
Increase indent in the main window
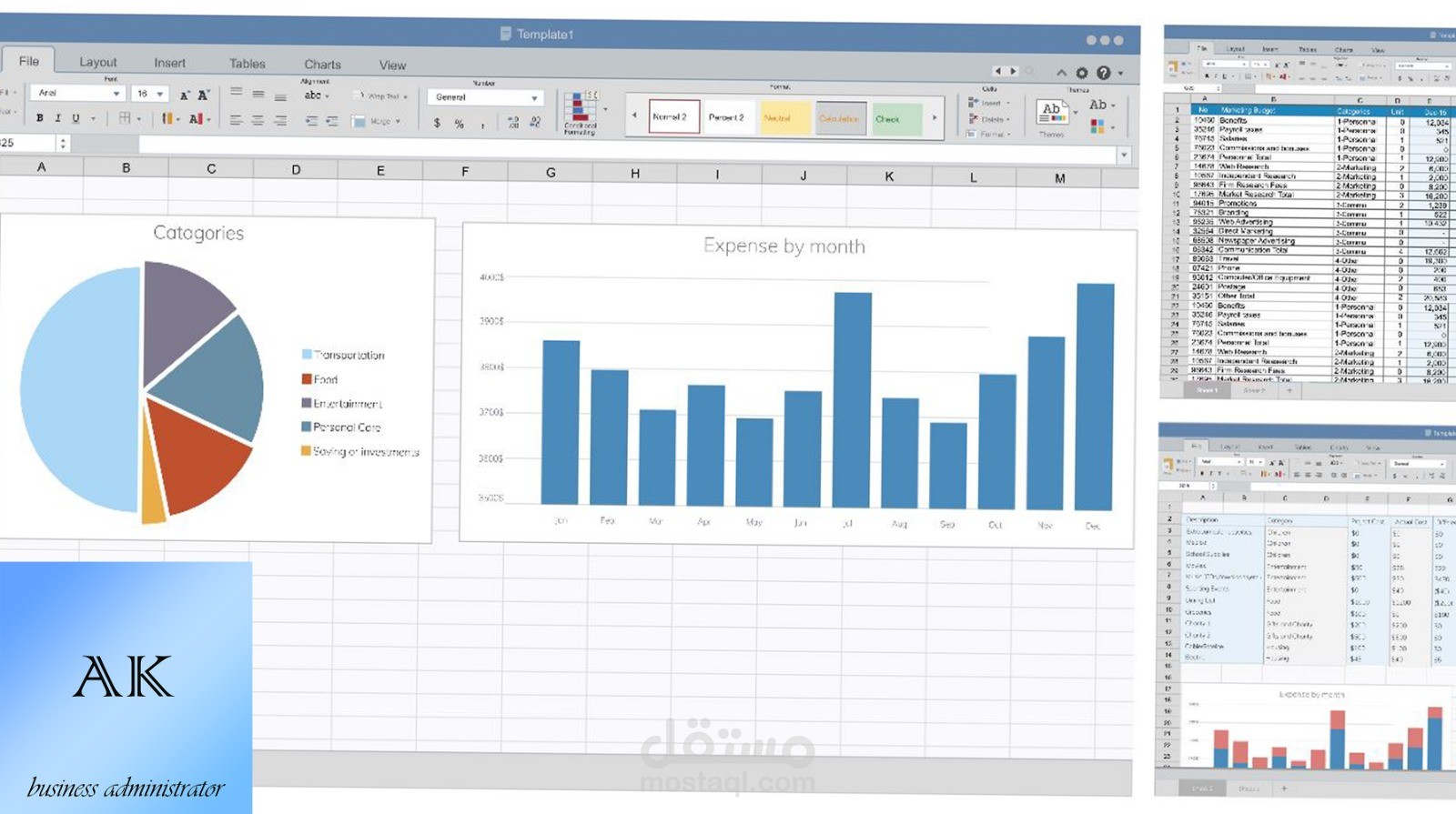click(332, 120)
